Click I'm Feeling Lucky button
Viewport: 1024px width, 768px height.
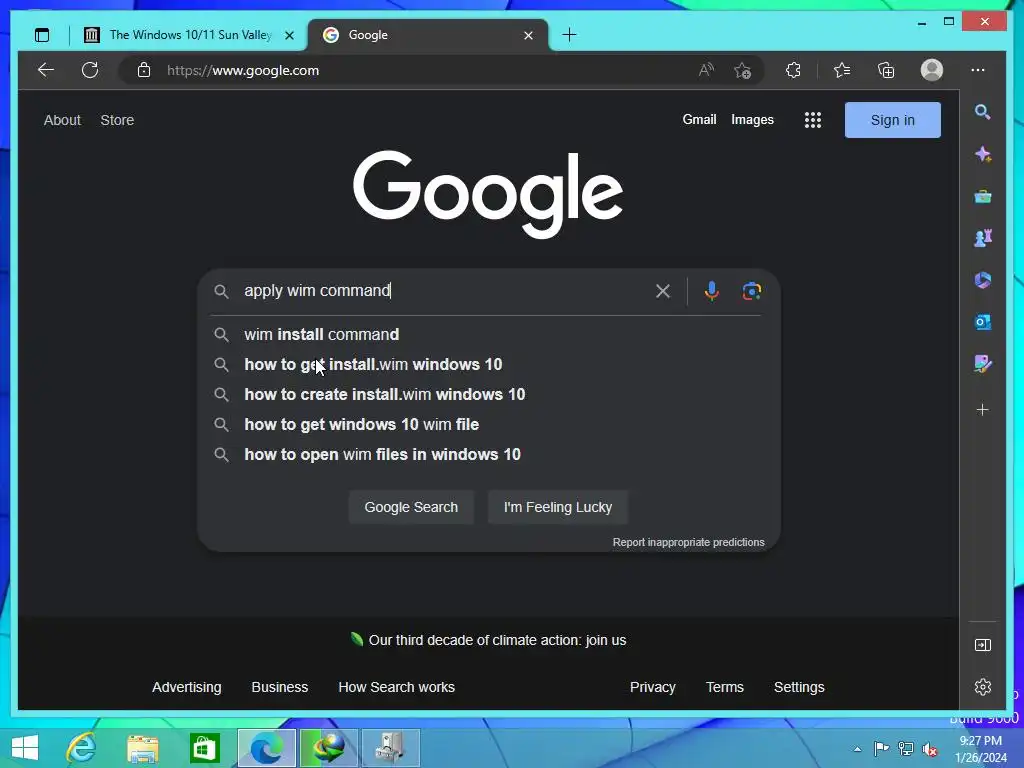(558, 507)
